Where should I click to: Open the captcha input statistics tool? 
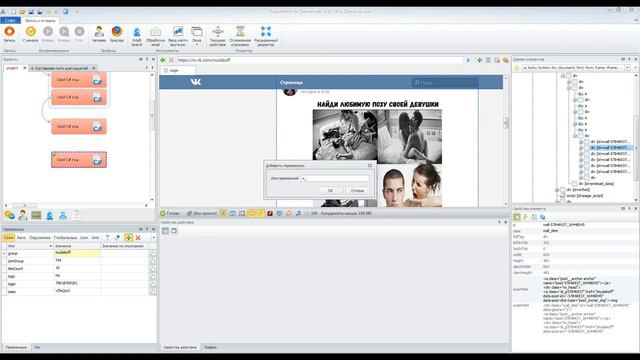[x=178, y=36]
